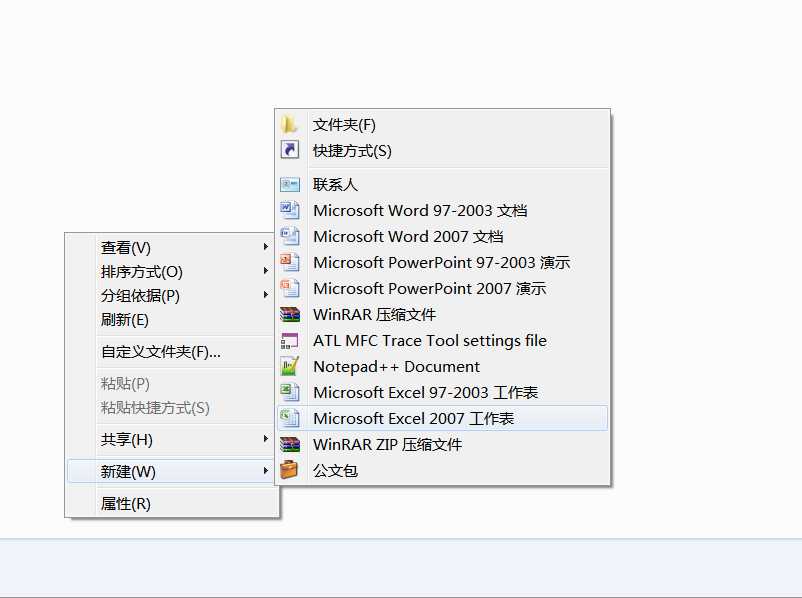Select Microsoft Excel 97-2003 工作表
The height and width of the screenshot is (598, 802).
pyautogui.click(x=442, y=392)
